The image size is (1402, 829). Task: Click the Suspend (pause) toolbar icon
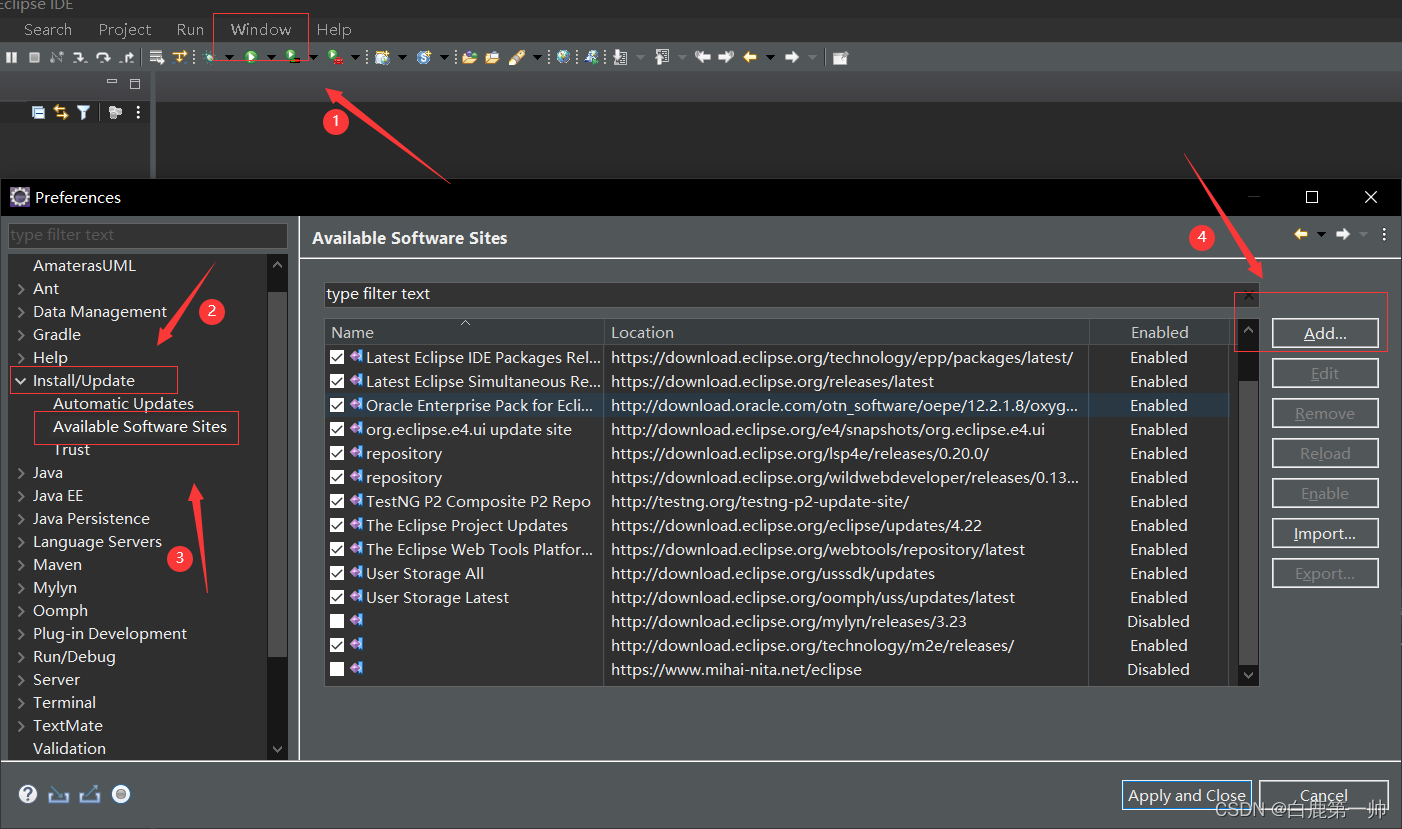pyautogui.click(x=11, y=58)
